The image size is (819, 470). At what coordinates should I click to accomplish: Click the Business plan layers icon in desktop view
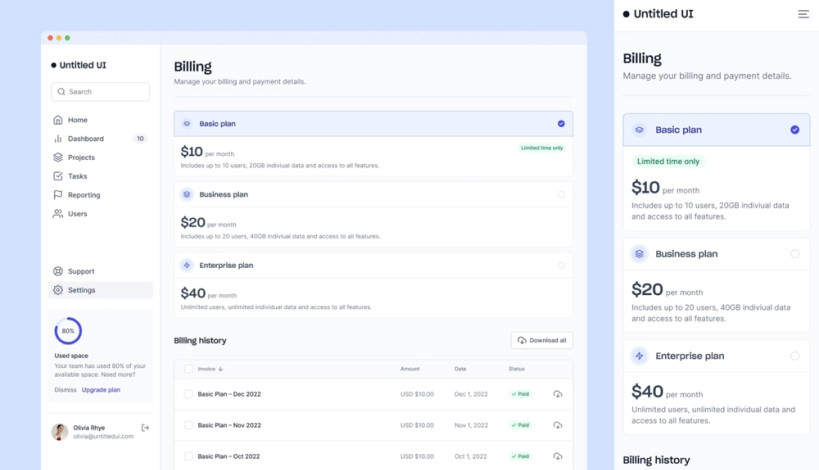tap(187, 195)
